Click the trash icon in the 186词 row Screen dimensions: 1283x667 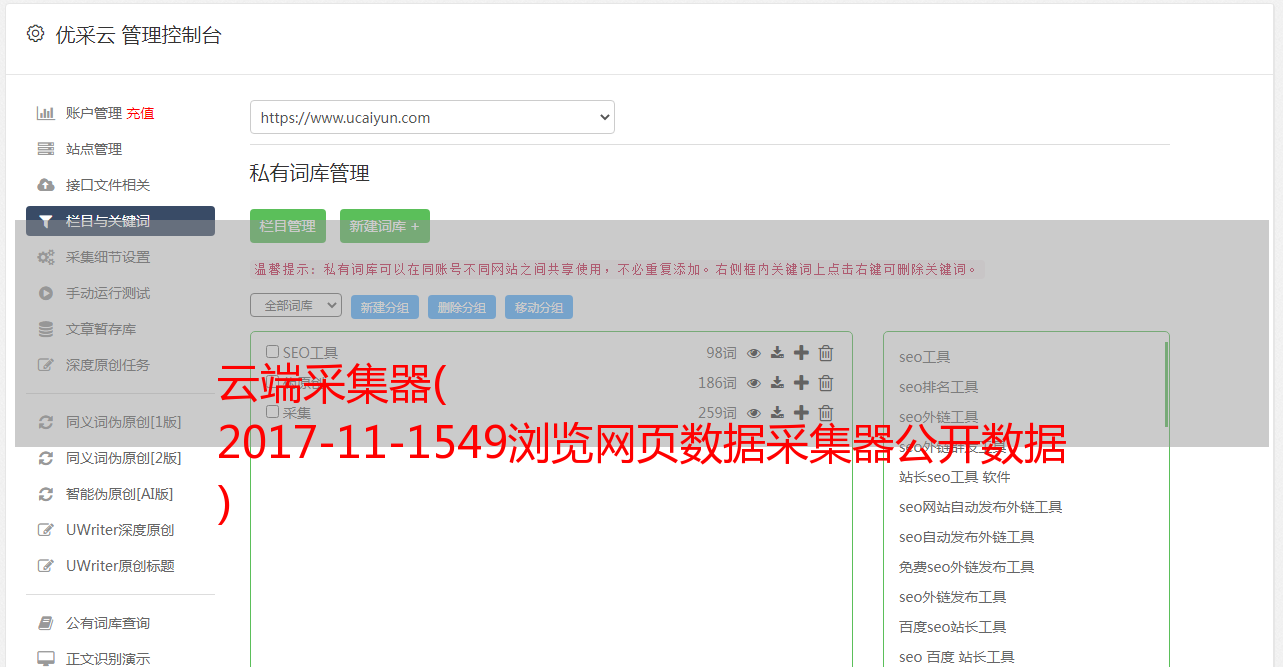[826, 383]
